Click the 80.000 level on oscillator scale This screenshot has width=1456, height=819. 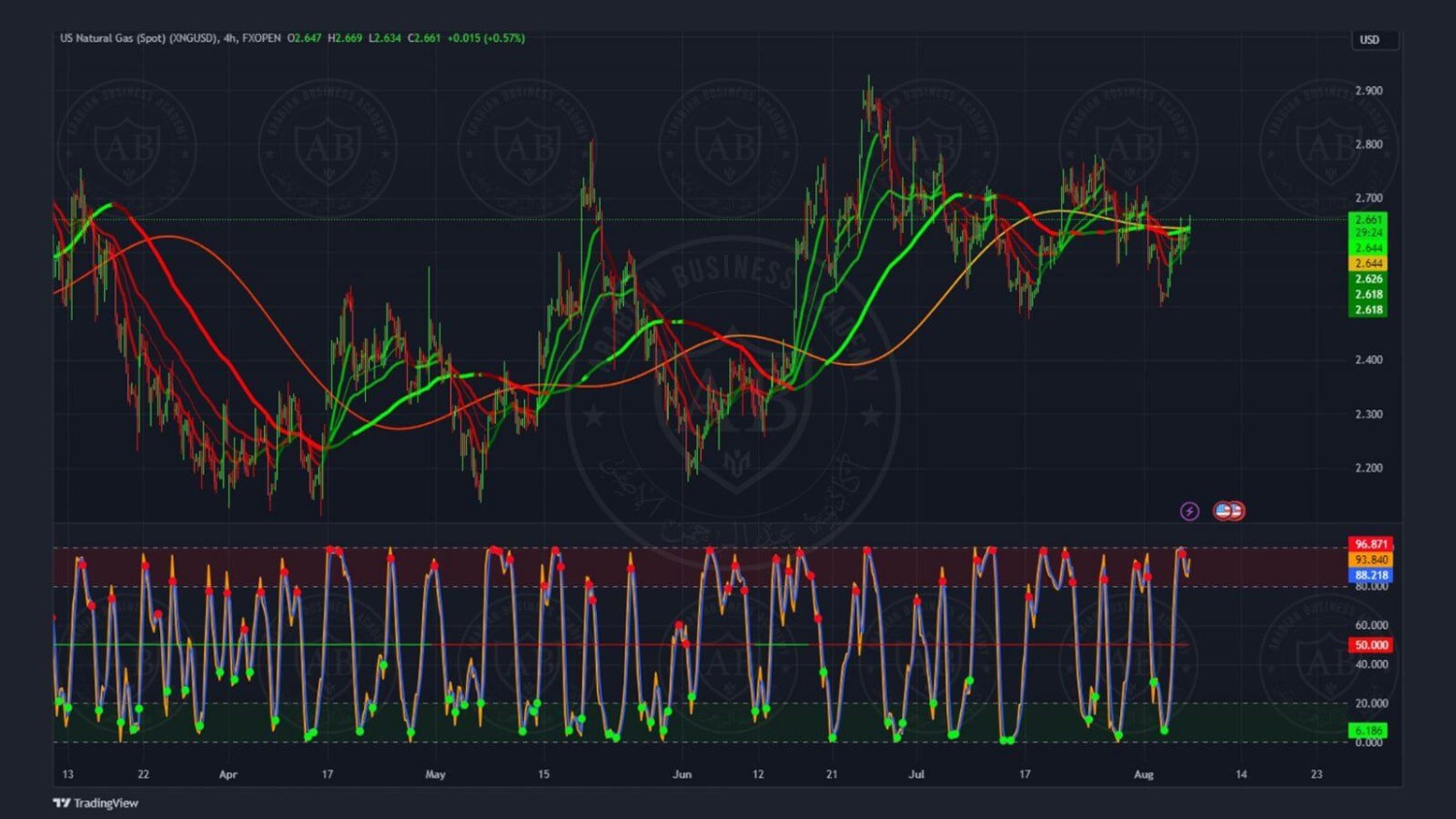point(1371,587)
